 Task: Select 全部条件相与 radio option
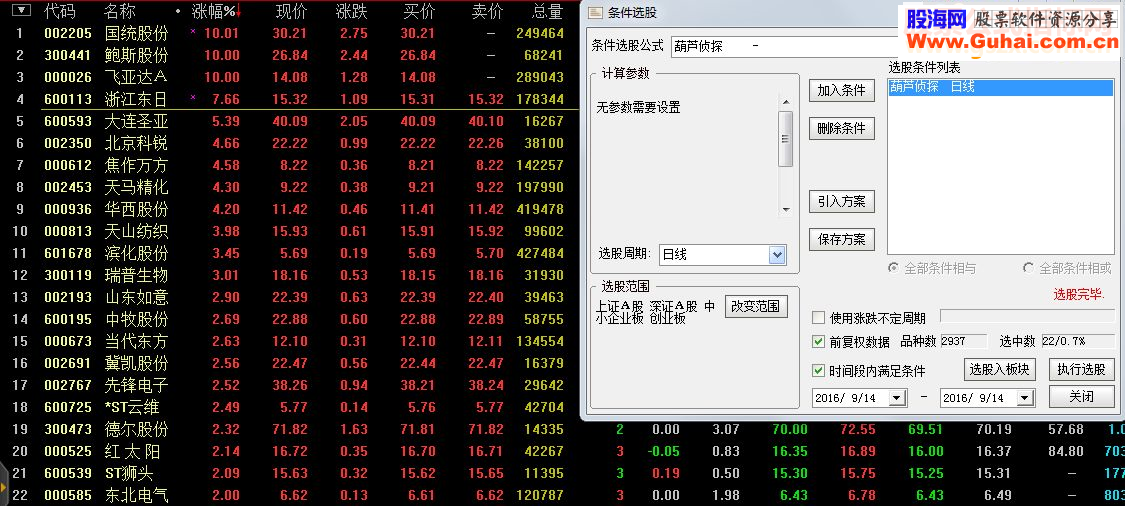pyautogui.click(x=893, y=268)
